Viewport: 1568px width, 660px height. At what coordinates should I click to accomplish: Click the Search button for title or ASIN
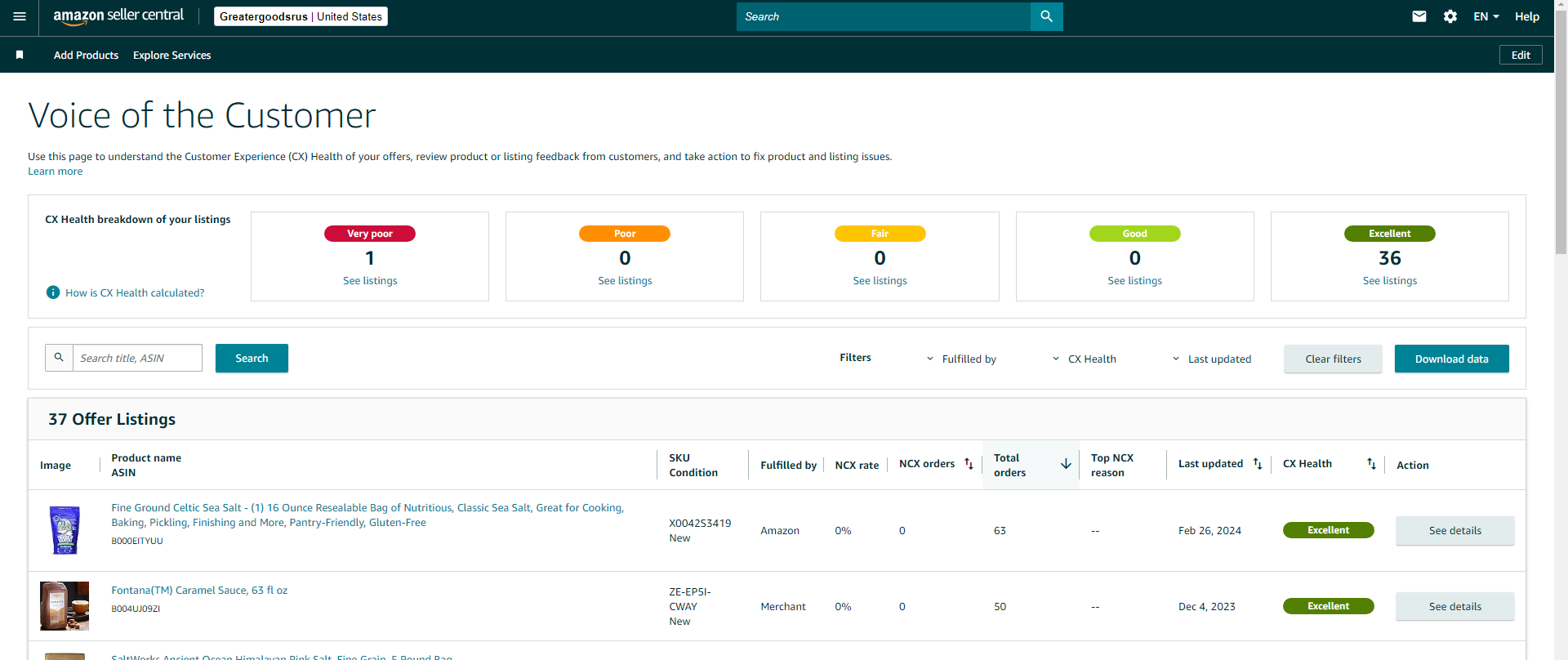tap(252, 358)
